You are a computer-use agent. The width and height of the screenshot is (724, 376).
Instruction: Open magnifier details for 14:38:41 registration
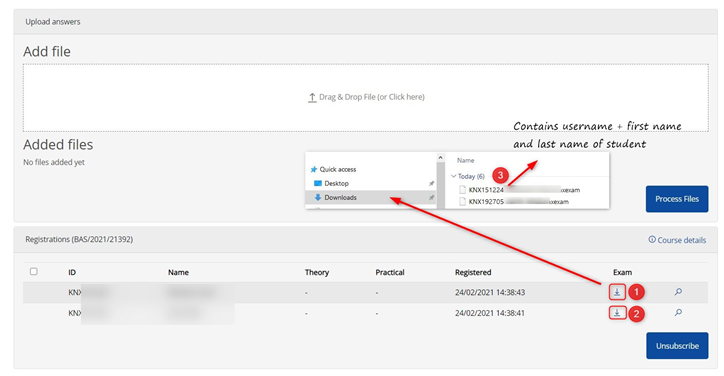(678, 313)
